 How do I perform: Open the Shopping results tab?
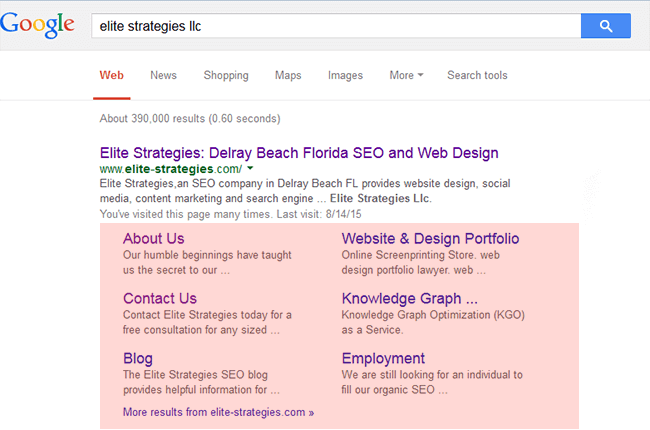pos(226,75)
